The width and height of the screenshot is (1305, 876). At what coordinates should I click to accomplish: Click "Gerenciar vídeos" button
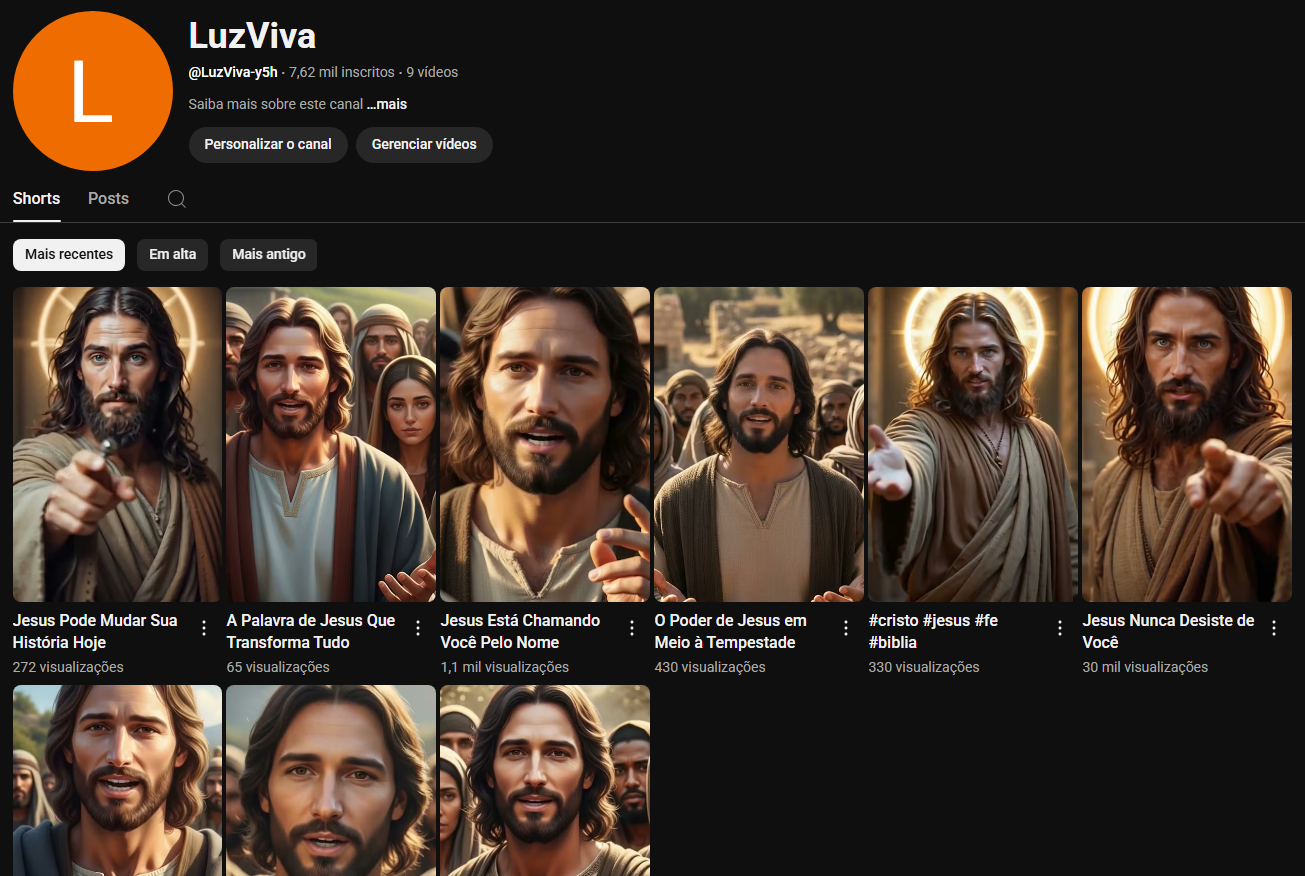click(x=424, y=144)
